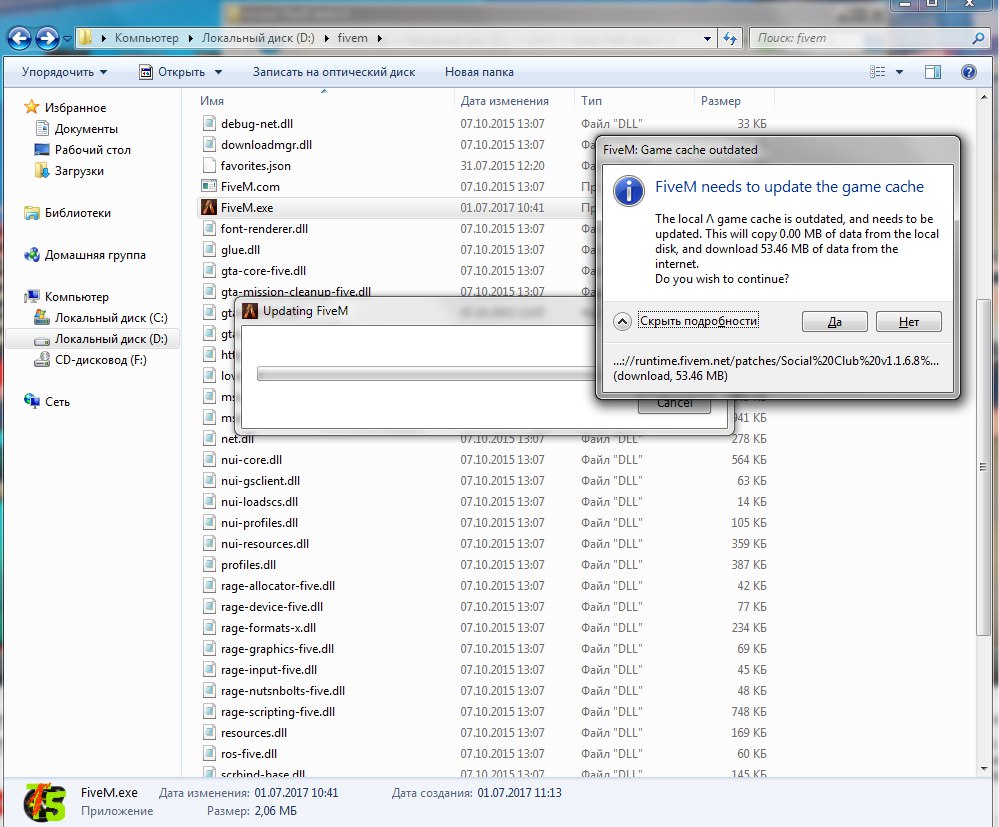Click the search magnifier icon
999x827 pixels.
978,38
